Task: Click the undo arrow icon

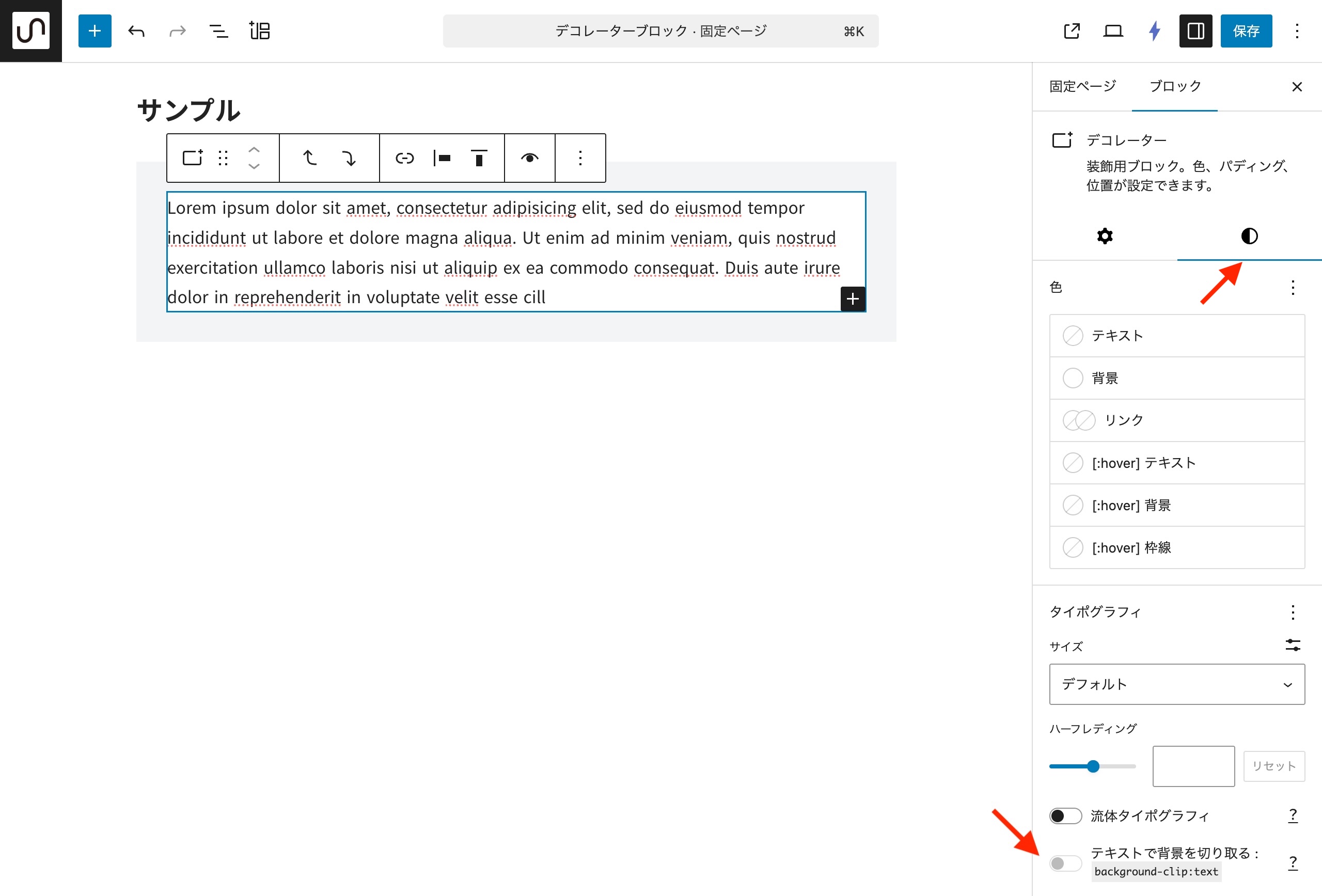Action: [136, 30]
